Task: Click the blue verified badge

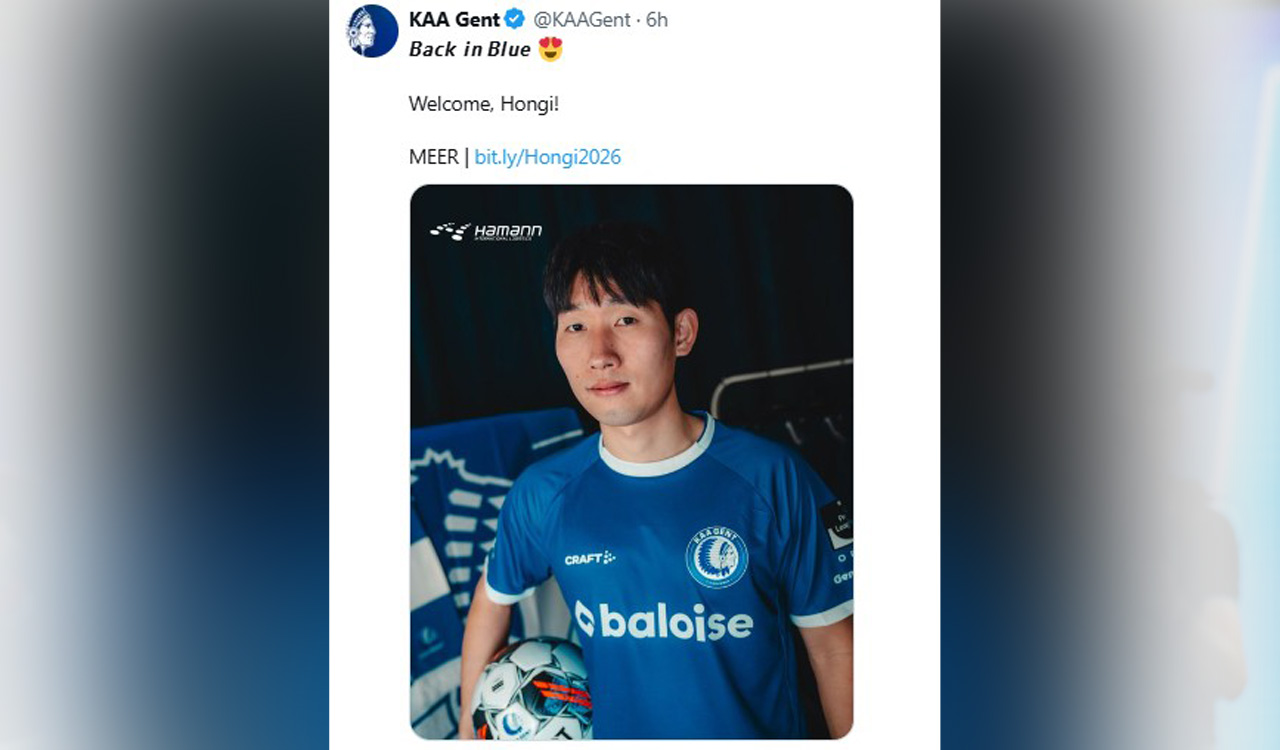Action: click(515, 19)
